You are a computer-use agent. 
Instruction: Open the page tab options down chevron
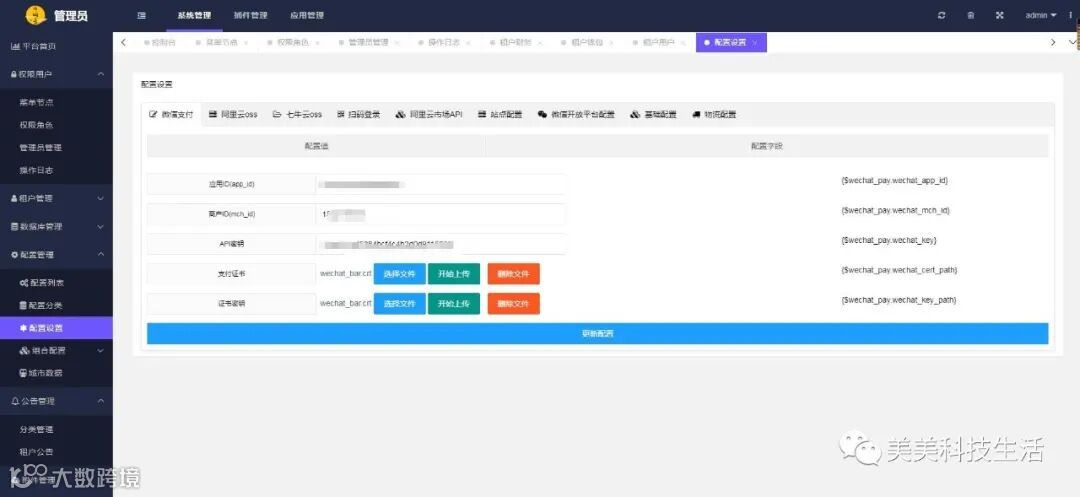[x=1072, y=42]
